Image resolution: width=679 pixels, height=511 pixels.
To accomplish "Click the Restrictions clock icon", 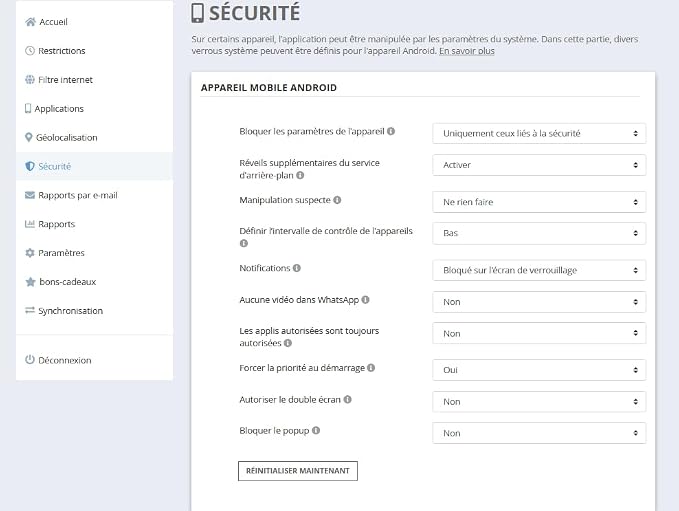I will [29, 51].
